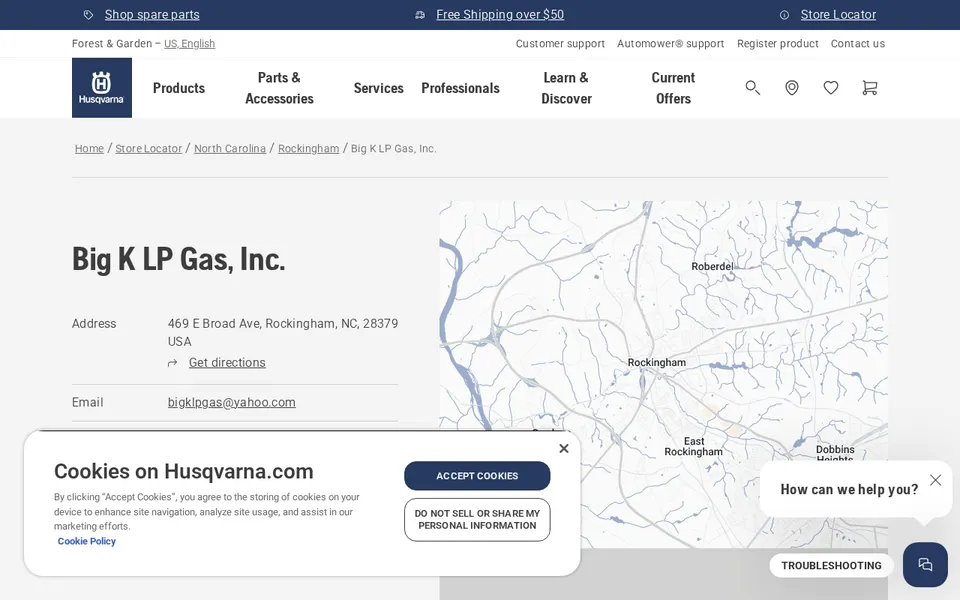Click the Troubleshooting button
960x600 pixels.
coord(831,566)
